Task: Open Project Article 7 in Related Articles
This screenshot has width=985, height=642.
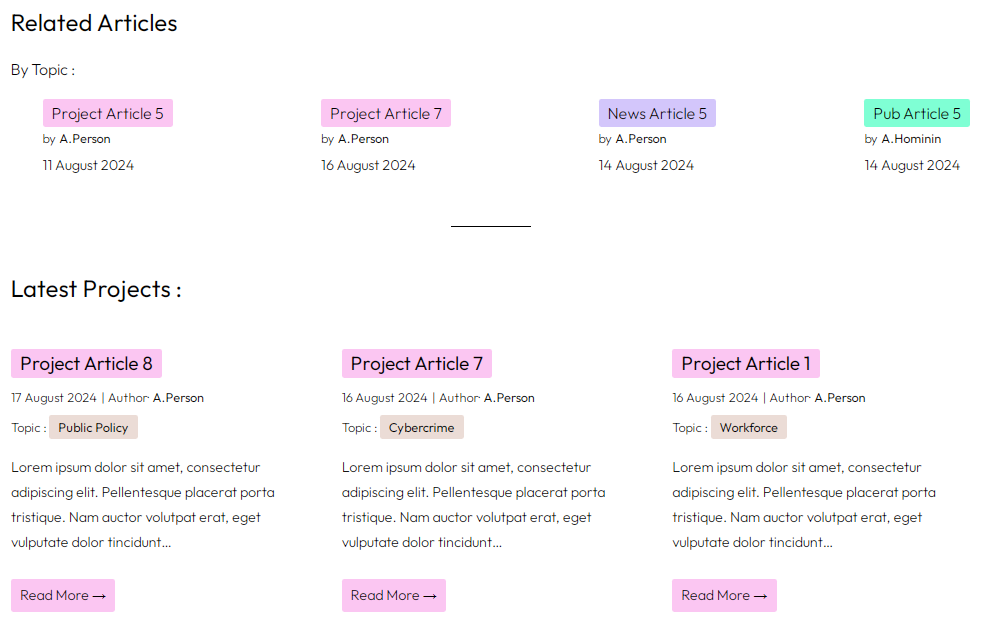Action: pyautogui.click(x=386, y=114)
